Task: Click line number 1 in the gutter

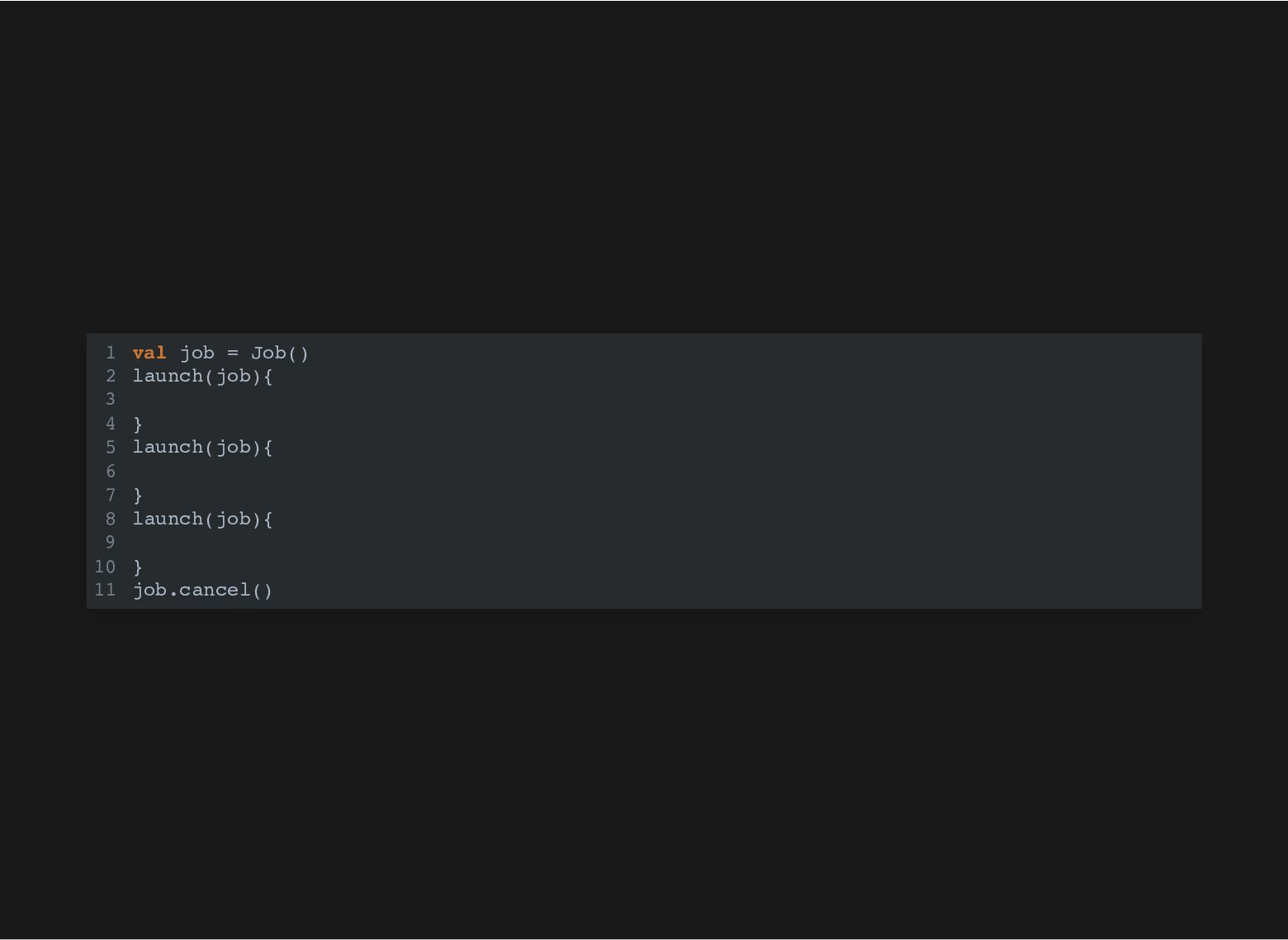Action: pos(111,353)
